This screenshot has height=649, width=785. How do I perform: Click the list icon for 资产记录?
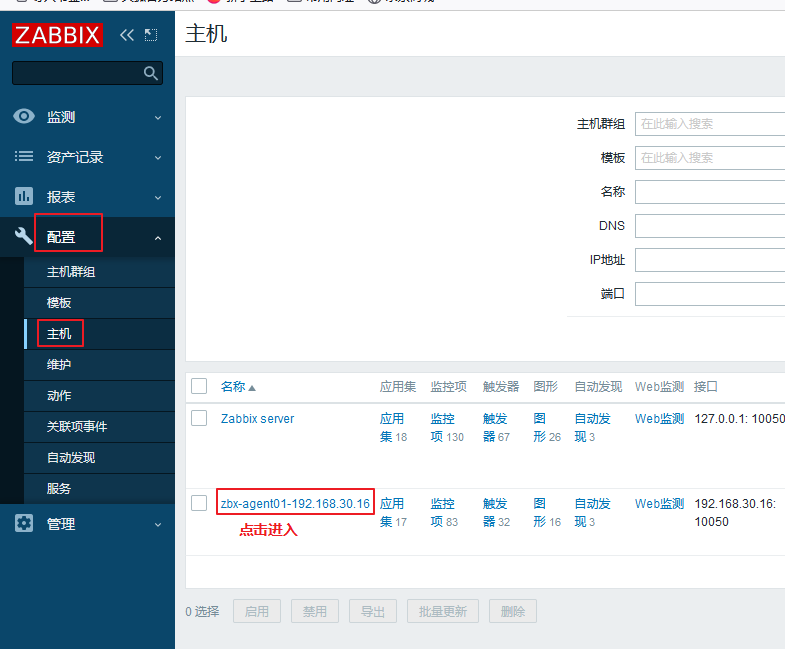click(x=24, y=156)
